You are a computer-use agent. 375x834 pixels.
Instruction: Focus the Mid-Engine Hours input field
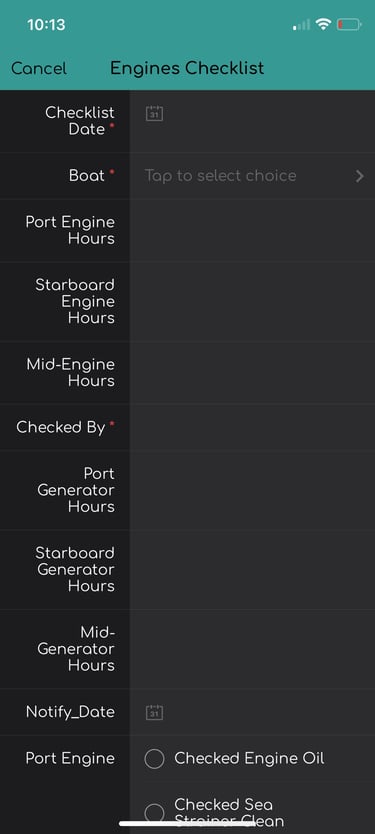click(x=253, y=373)
